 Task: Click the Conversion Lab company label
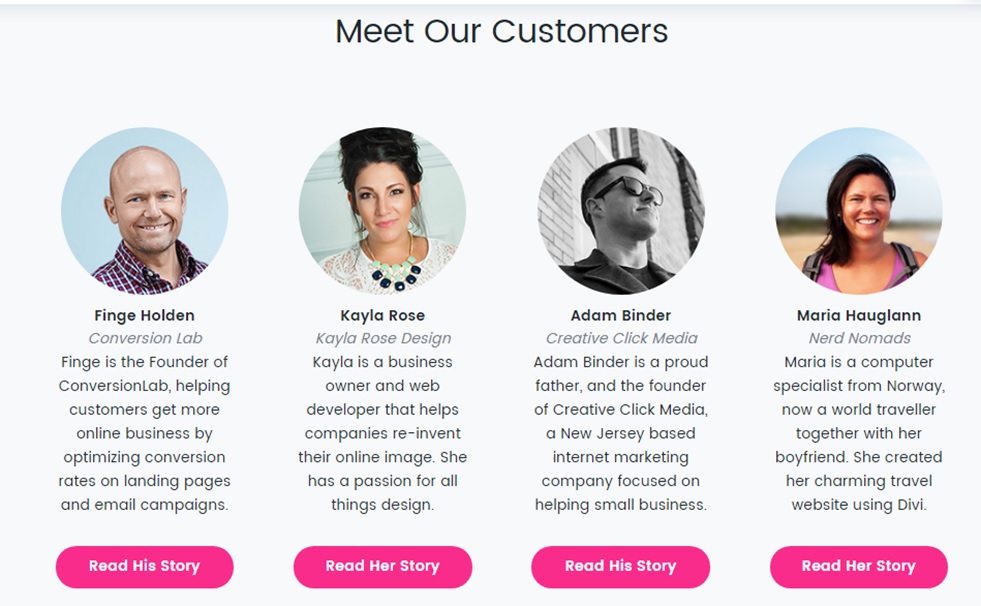145,338
